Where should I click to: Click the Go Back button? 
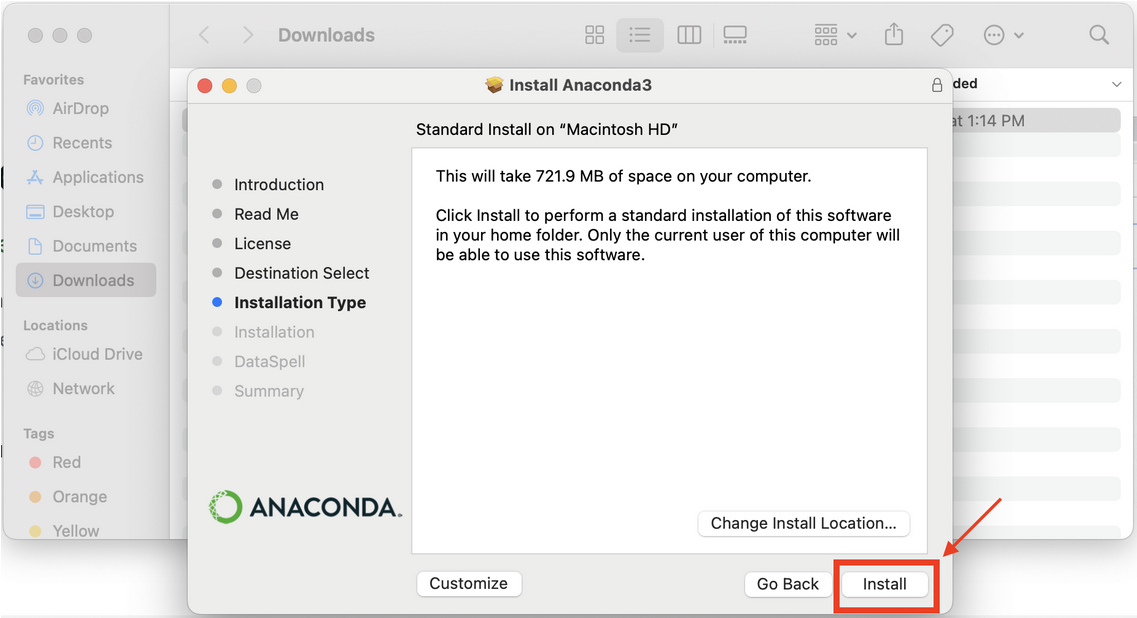(x=787, y=584)
